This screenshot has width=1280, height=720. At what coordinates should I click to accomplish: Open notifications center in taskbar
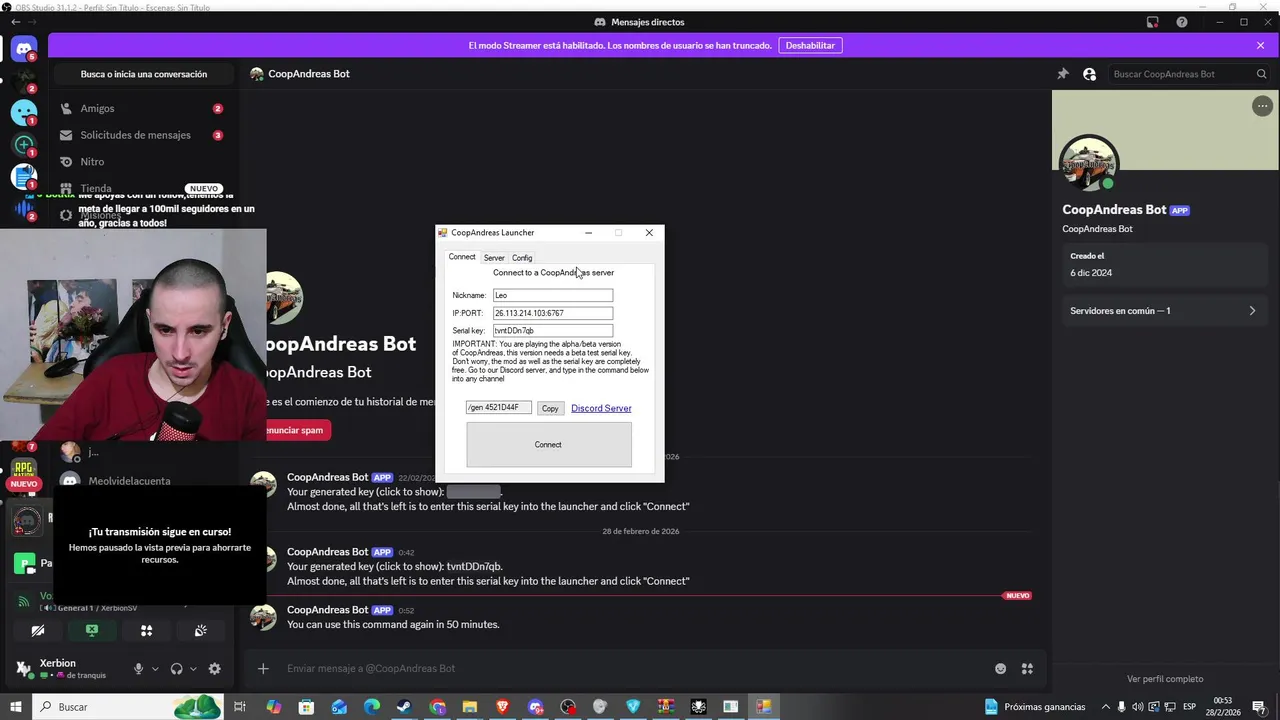pyautogui.click(x=1258, y=707)
